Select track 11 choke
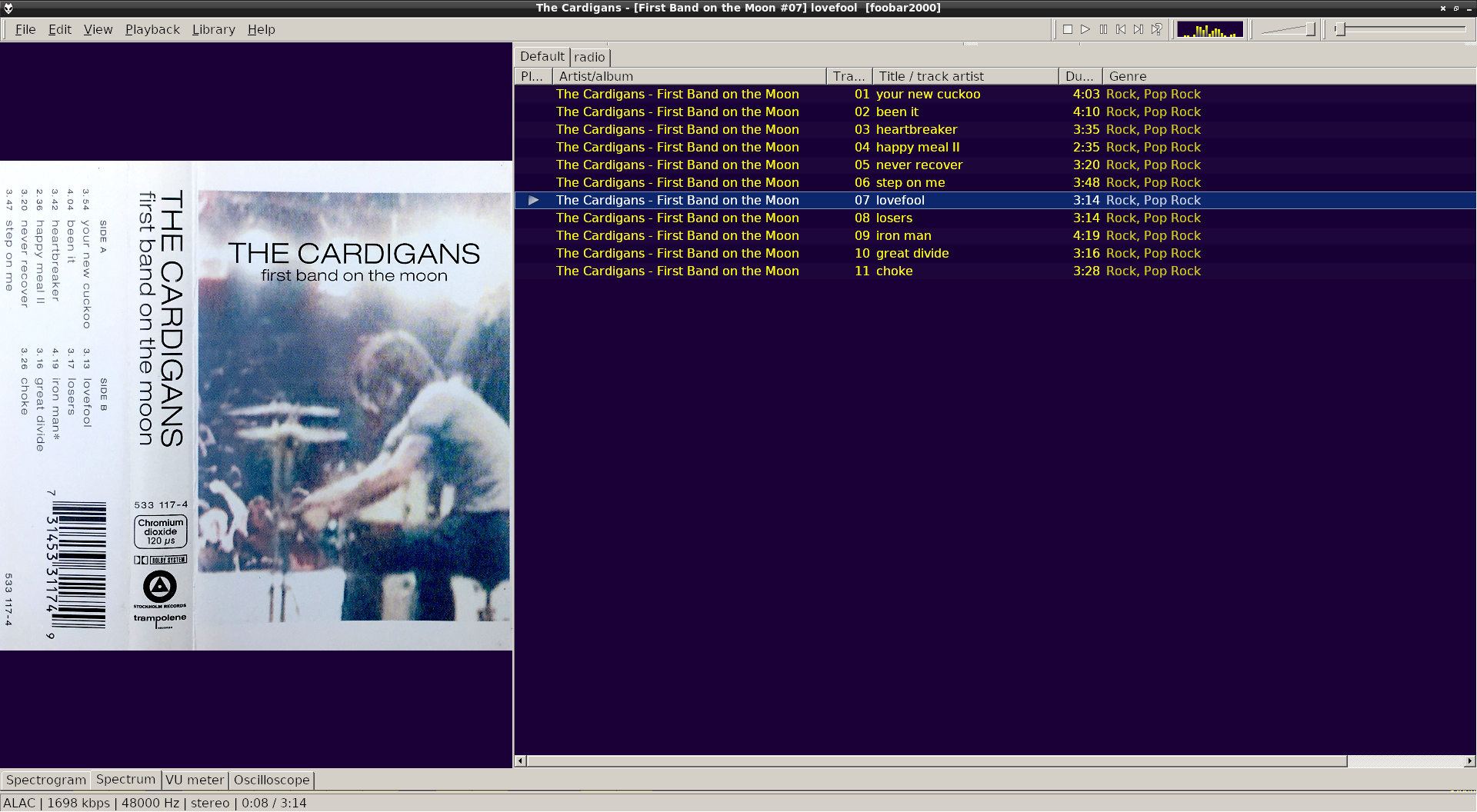The image size is (1477, 812). 995,271
